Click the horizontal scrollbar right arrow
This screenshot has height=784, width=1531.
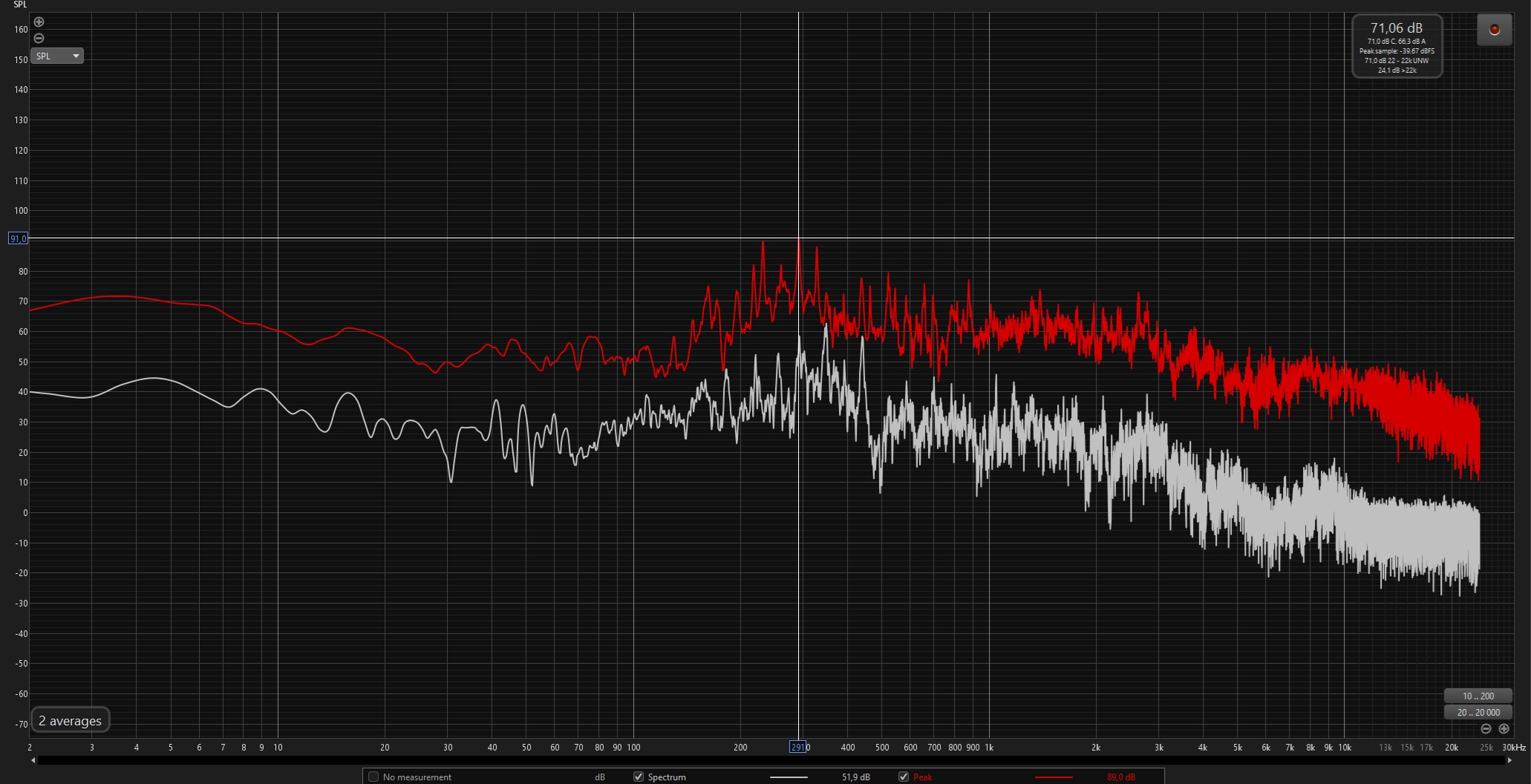pyautogui.click(x=1509, y=760)
